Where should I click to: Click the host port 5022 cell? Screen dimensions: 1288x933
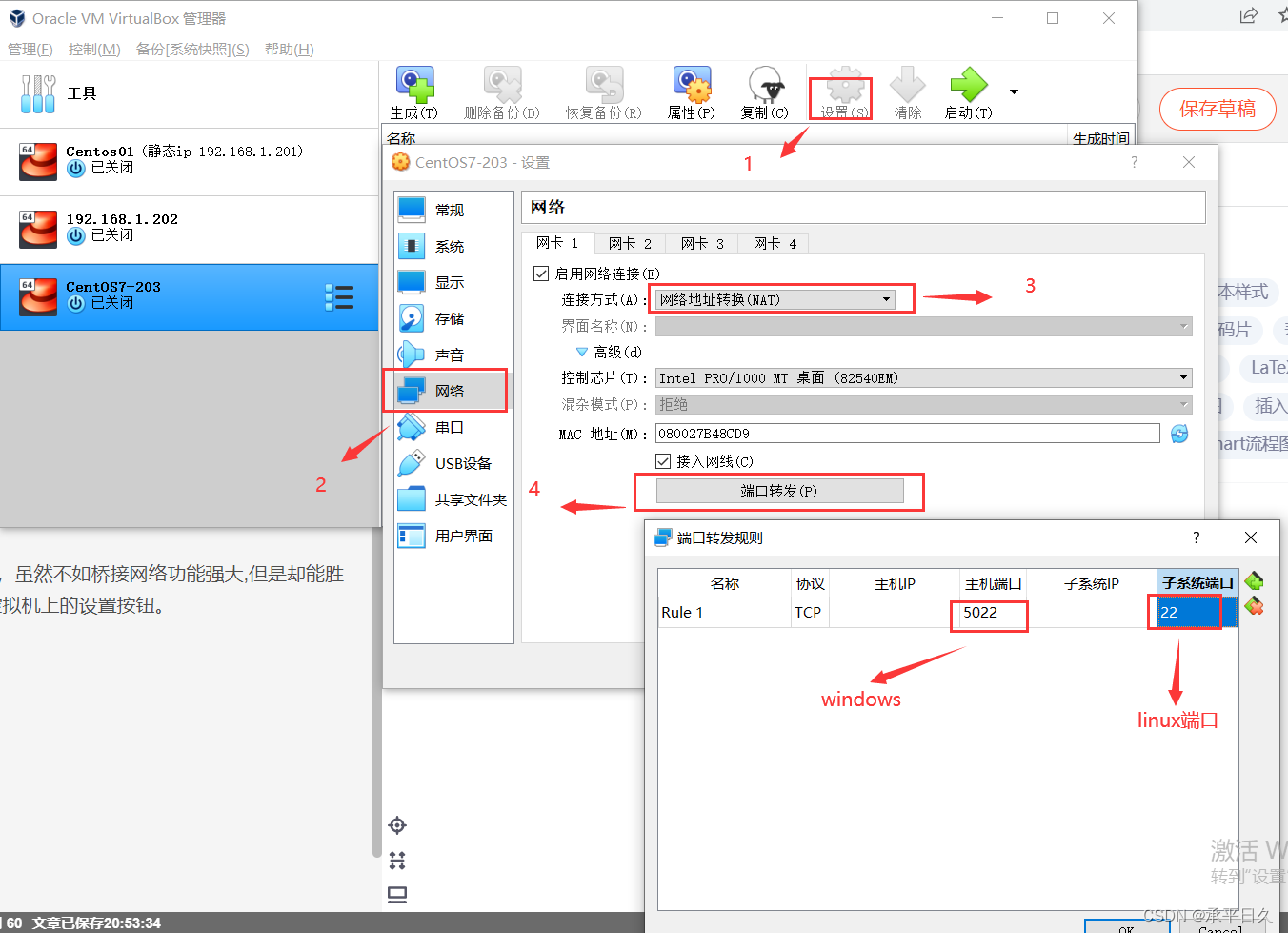click(x=991, y=612)
